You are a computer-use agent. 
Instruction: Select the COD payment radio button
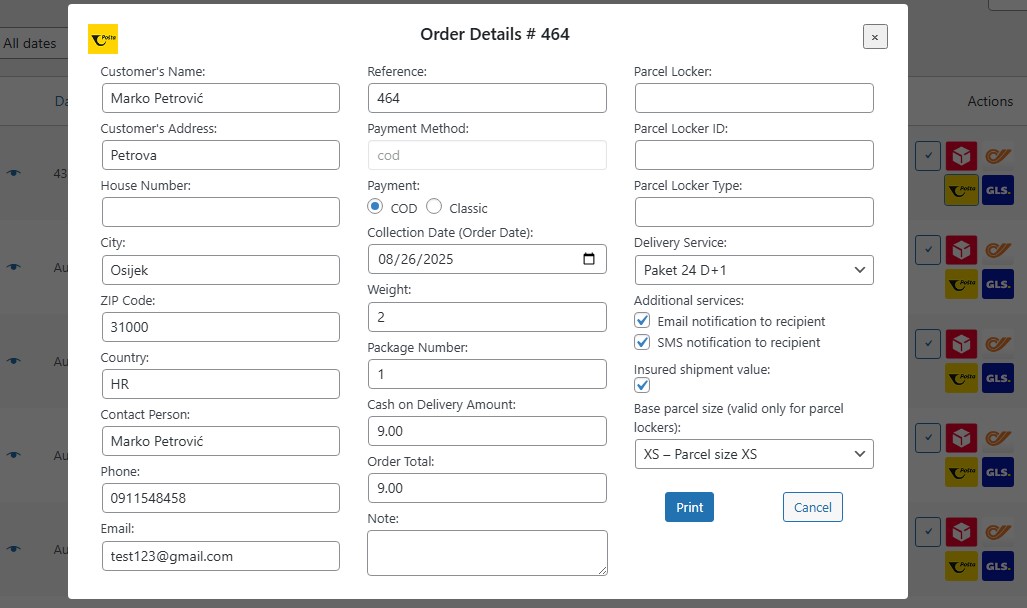375,207
